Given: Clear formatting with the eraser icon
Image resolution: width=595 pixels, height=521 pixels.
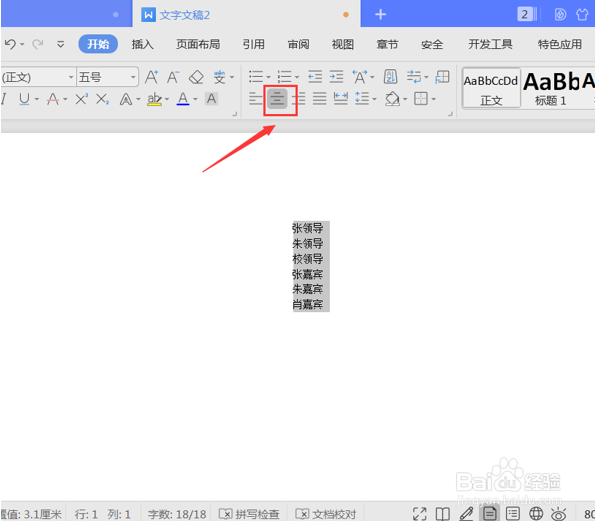Looking at the screenshot, I should 196,77.
